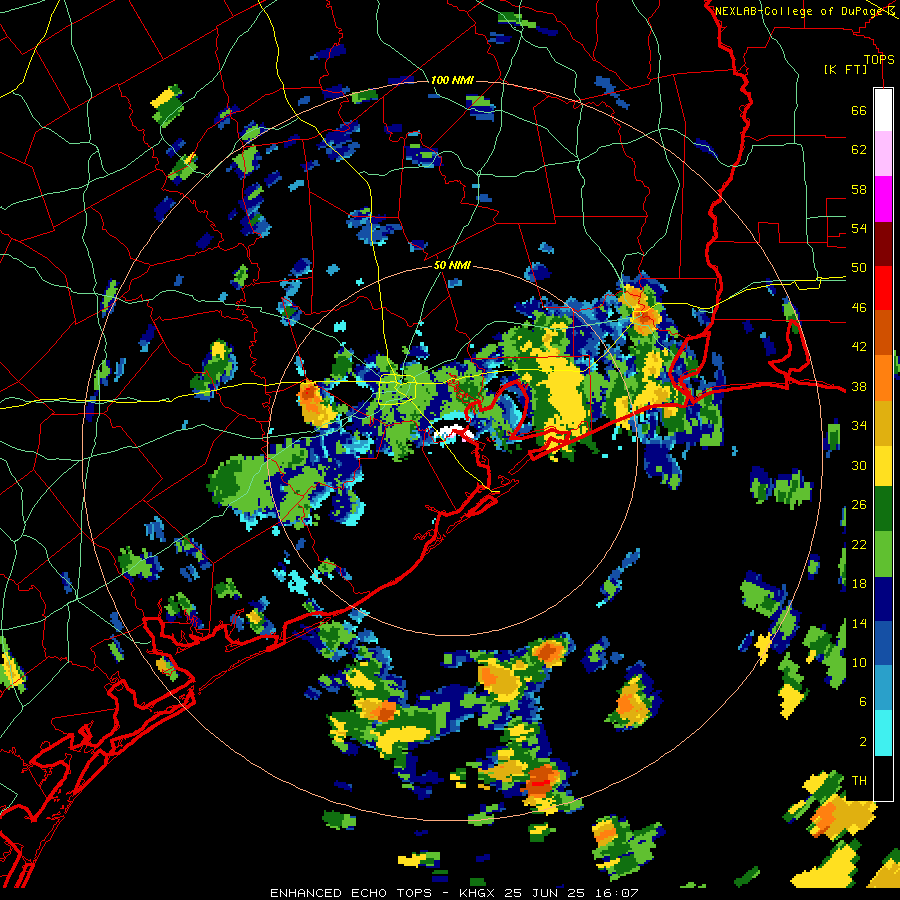The image size is (900, 900).
Task: Click the 58 value on legend scale
Action: click(x=859, y=189)
